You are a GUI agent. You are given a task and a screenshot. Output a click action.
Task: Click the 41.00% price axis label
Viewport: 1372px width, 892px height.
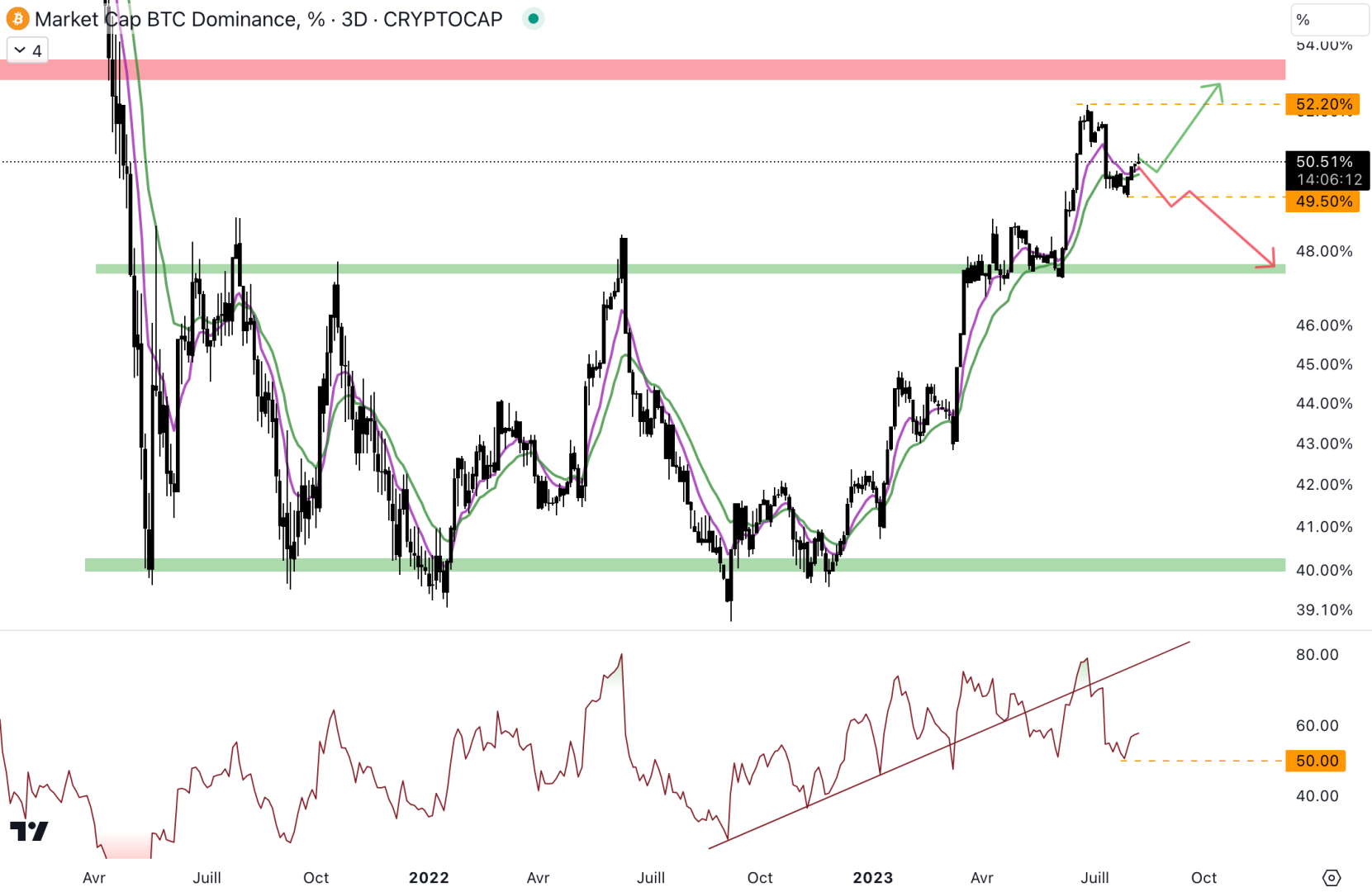1324,527
